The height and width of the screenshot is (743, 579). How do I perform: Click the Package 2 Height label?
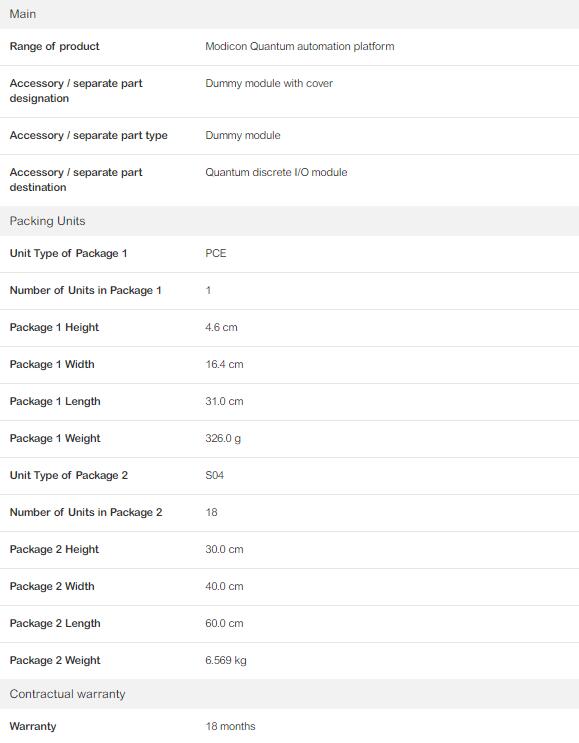[x=54, y=549]
